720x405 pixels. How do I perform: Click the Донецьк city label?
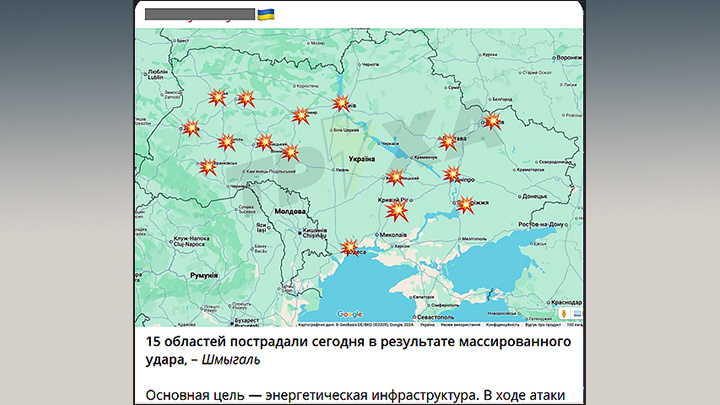pos(534,197)
